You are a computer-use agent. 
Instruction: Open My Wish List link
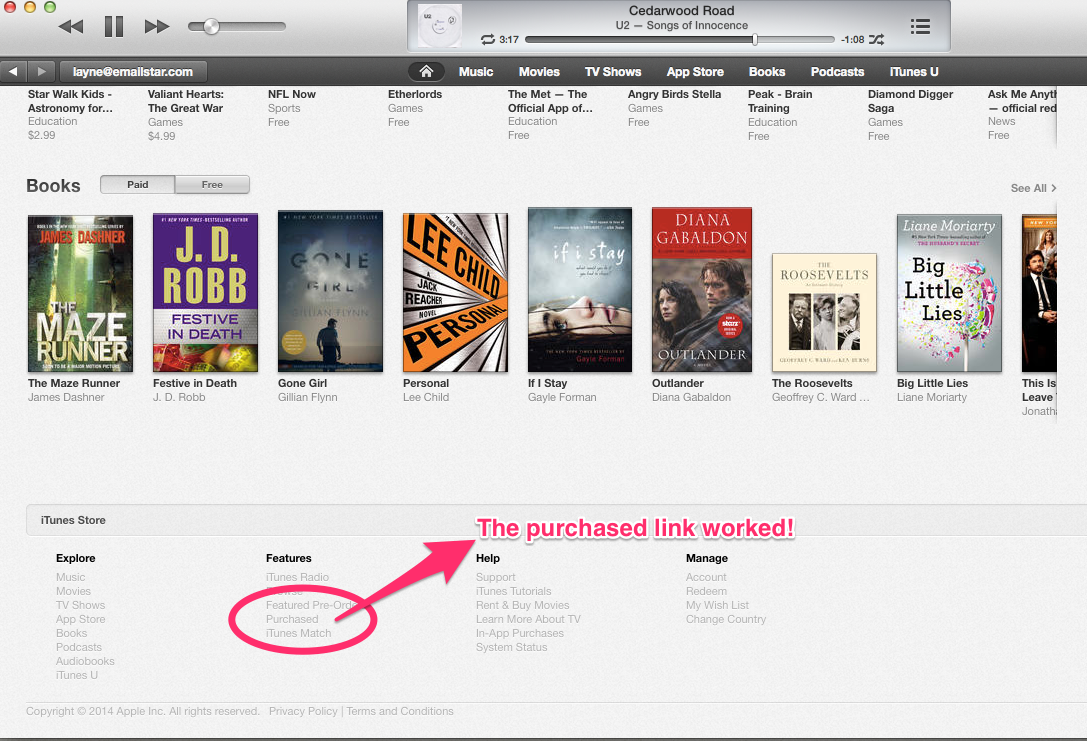[x=718, y=605]
